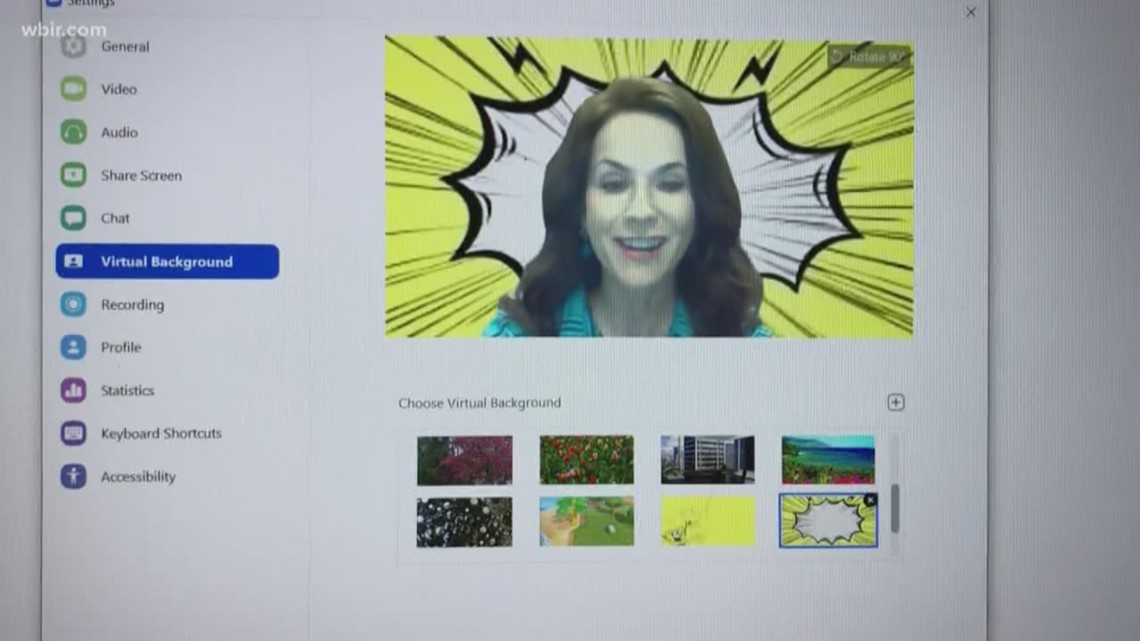
Task: Add a new virtual background image
Action: tap(895, 402)
